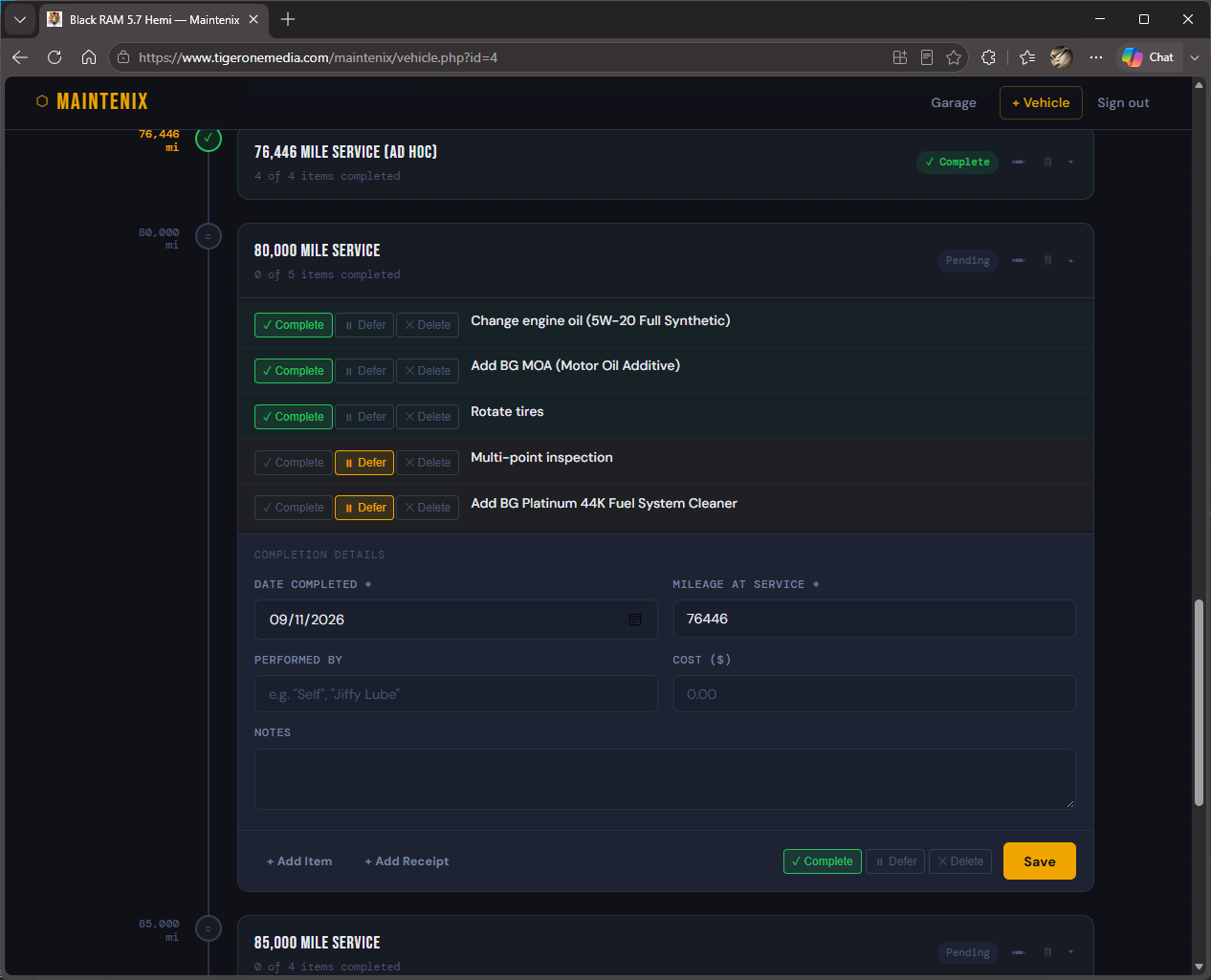Viewport: 1211px width, 980px height.
Task: Delete the 76,446 mile service using trash icon
Action: coord(1047,162)
